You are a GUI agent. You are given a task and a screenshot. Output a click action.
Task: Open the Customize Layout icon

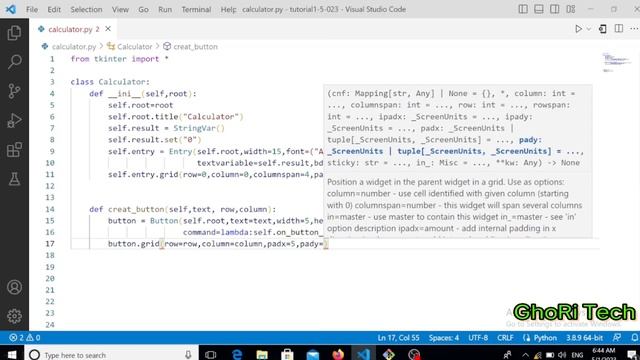[571, 9]
